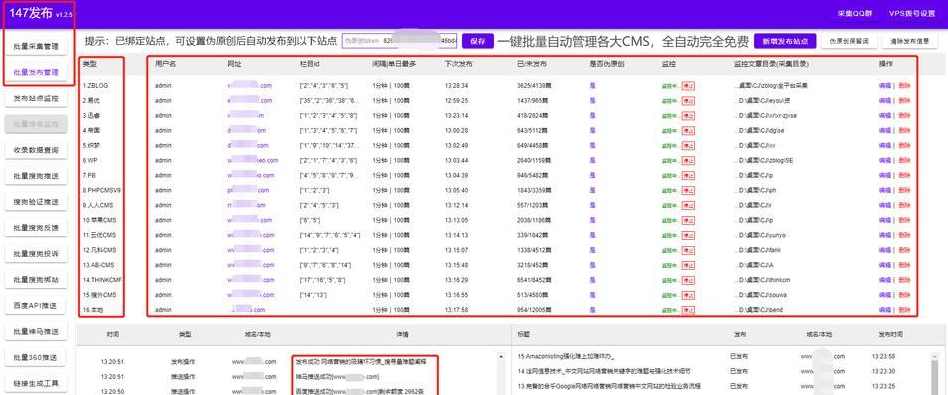Open 批量搜狗绑站 sidebar item
This screenshot has height=395, width=948.
[36, 280]
